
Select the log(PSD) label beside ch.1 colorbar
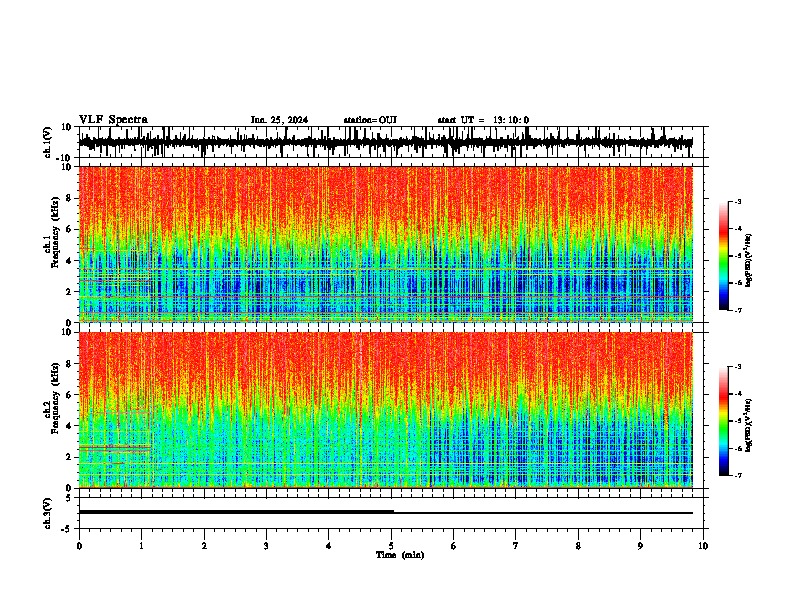[749, 261]
